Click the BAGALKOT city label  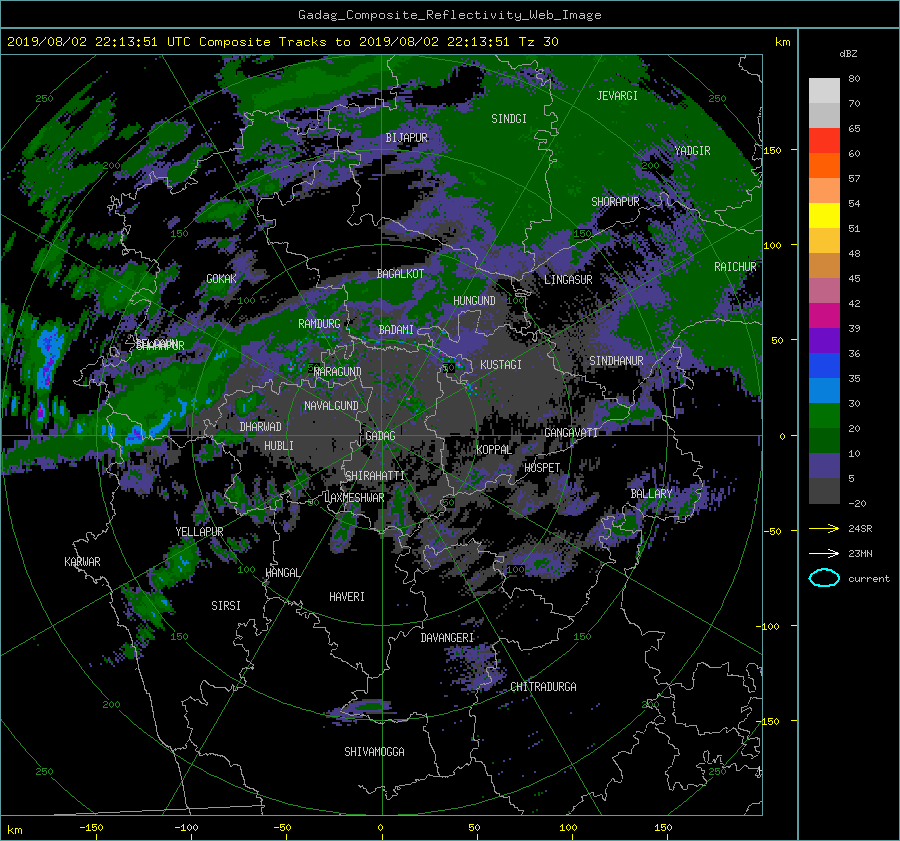400,274
